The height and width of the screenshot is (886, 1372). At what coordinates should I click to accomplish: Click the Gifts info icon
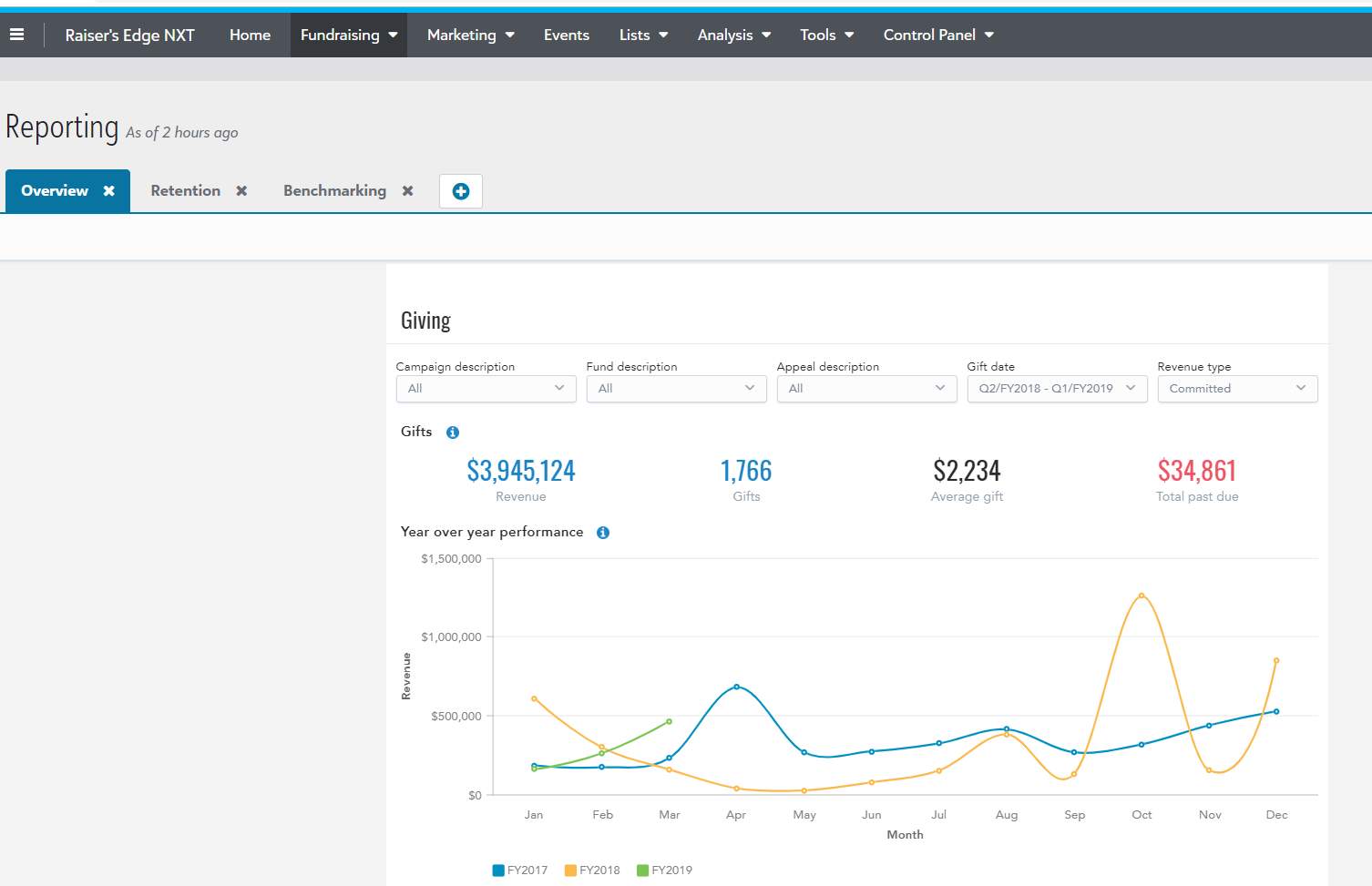click(453, 433)
